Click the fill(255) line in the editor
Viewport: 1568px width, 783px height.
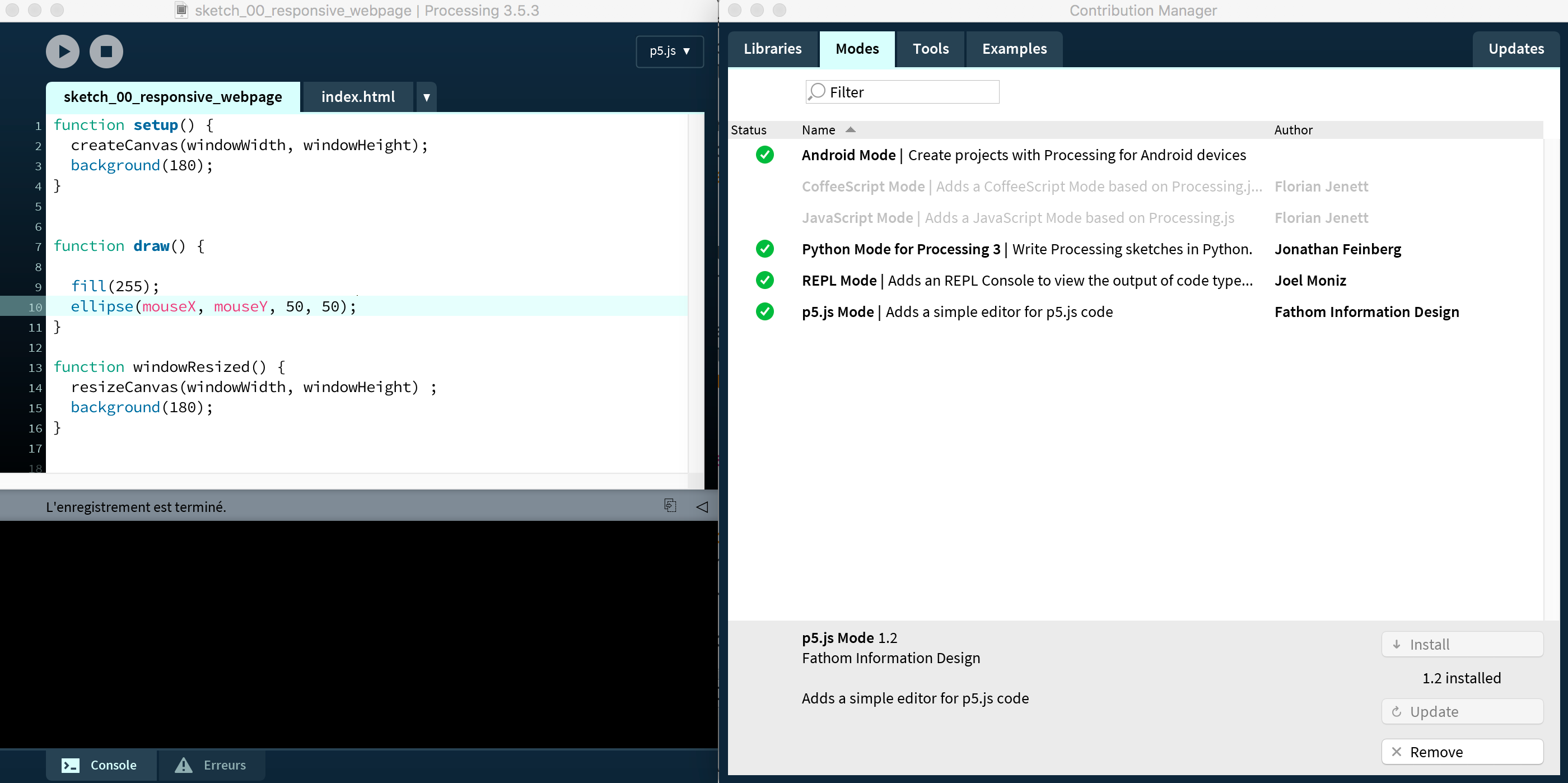115,286
